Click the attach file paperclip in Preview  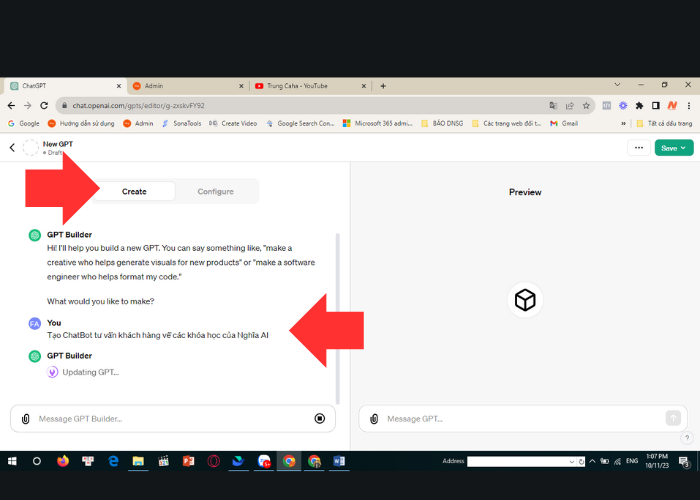[x=373, y=419]
